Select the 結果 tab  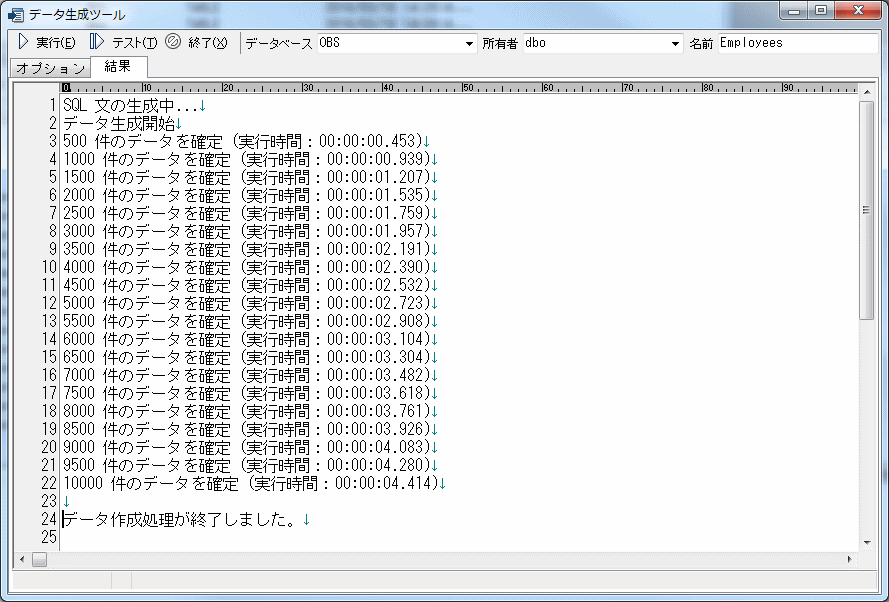coord(118,67)
